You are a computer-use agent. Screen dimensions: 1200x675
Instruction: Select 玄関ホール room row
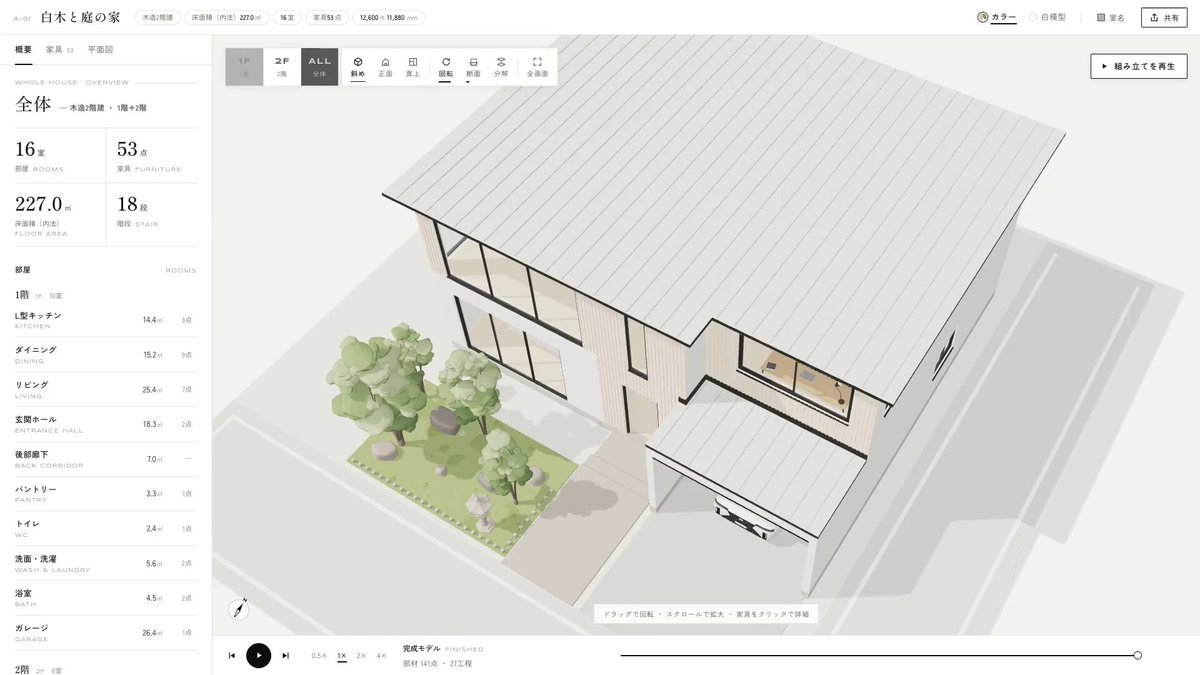pos(105,424)
